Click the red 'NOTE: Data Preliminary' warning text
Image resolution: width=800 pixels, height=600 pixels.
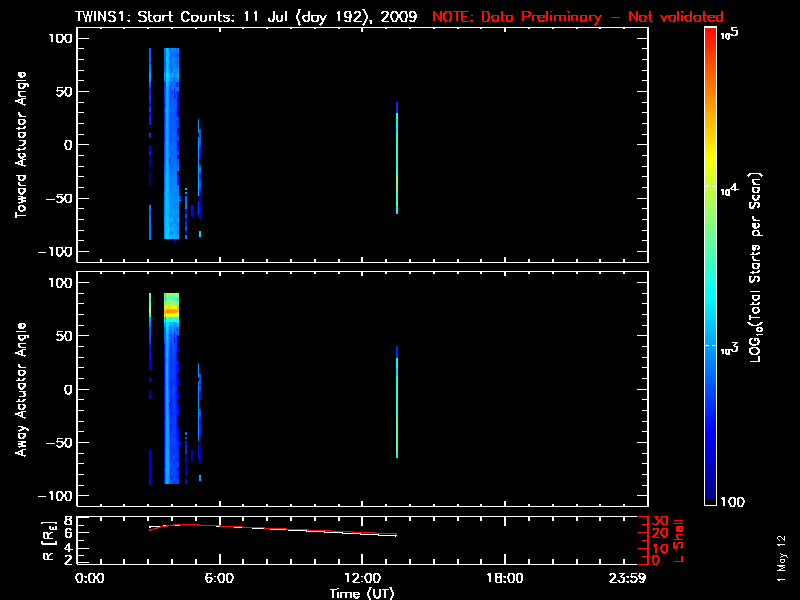click(577, 17)
